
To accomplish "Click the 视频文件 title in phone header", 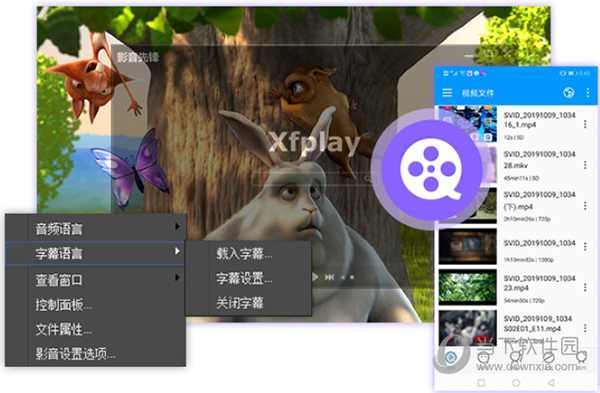I will point(478,93).
